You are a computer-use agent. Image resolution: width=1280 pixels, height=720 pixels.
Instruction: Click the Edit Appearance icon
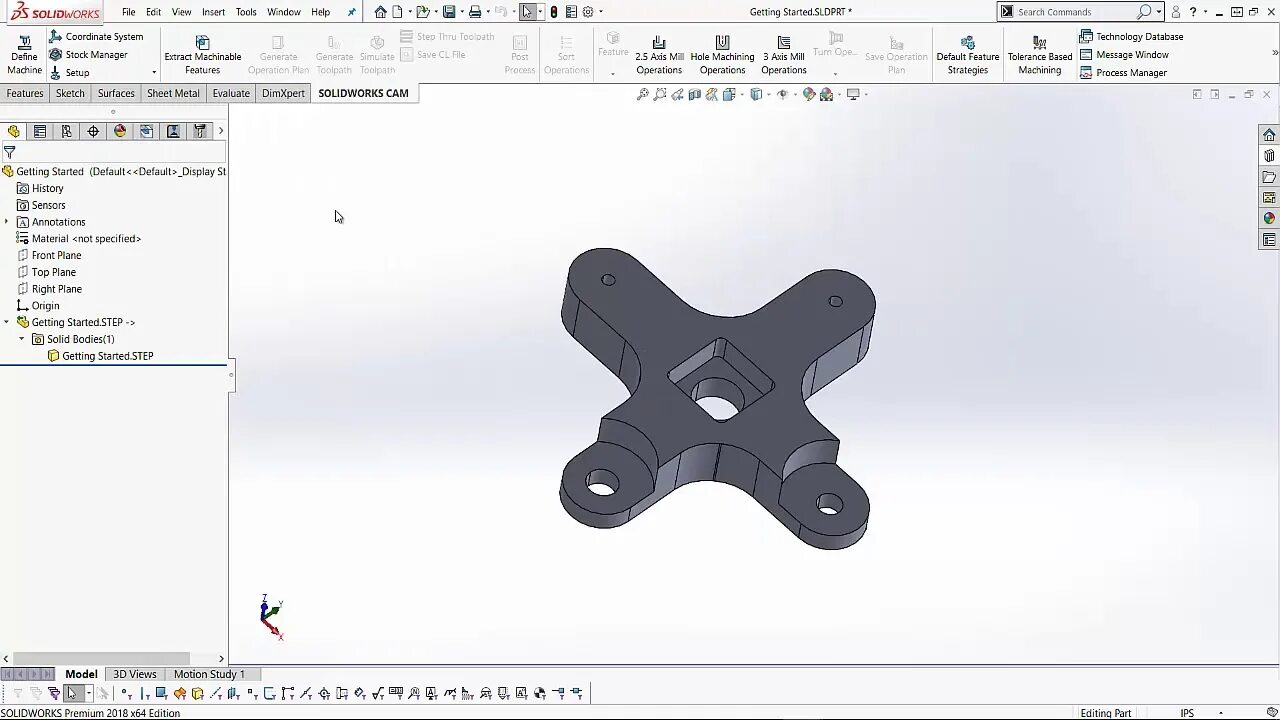click(807, 93)
